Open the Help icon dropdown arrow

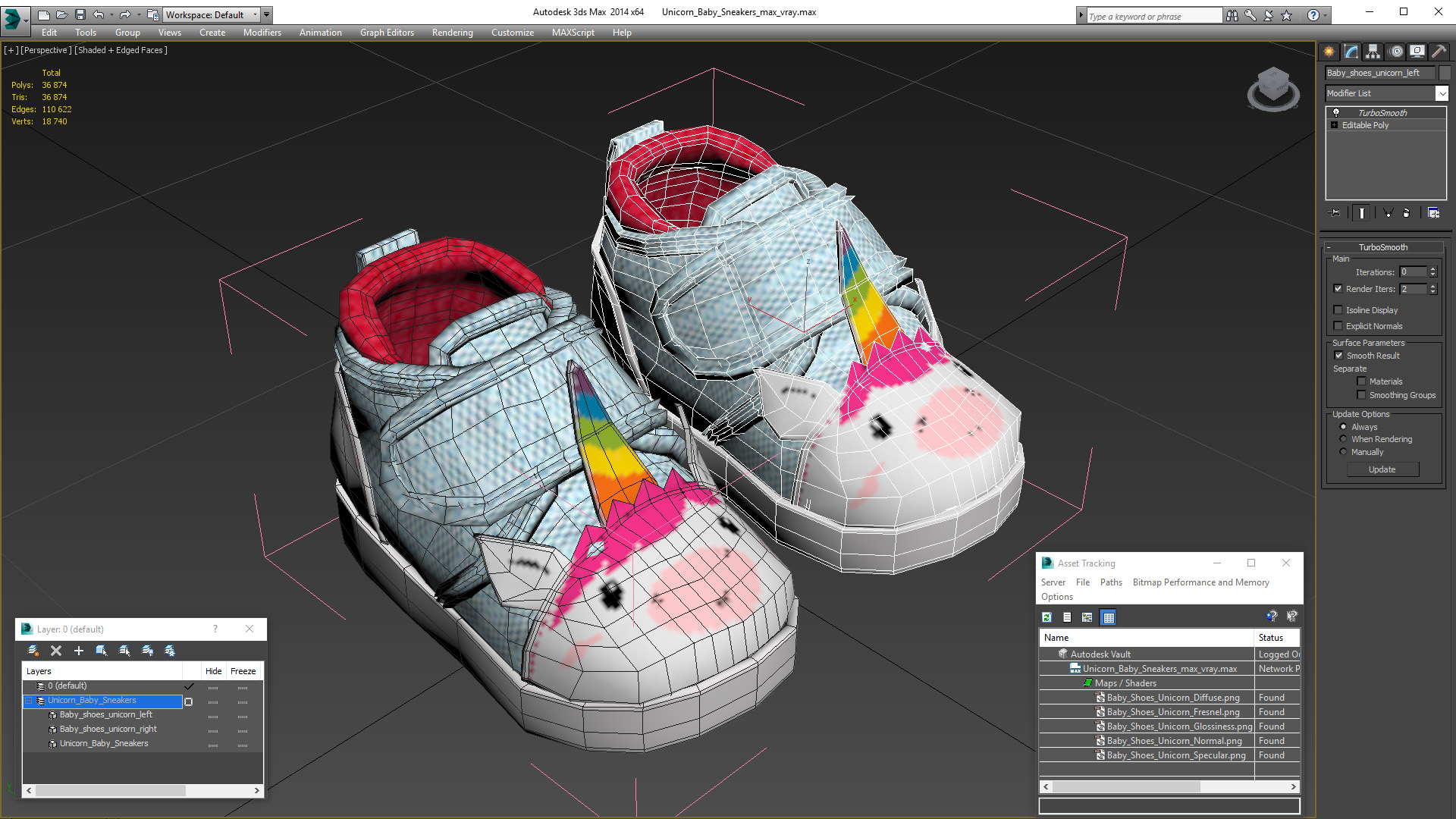[1326, 15]
